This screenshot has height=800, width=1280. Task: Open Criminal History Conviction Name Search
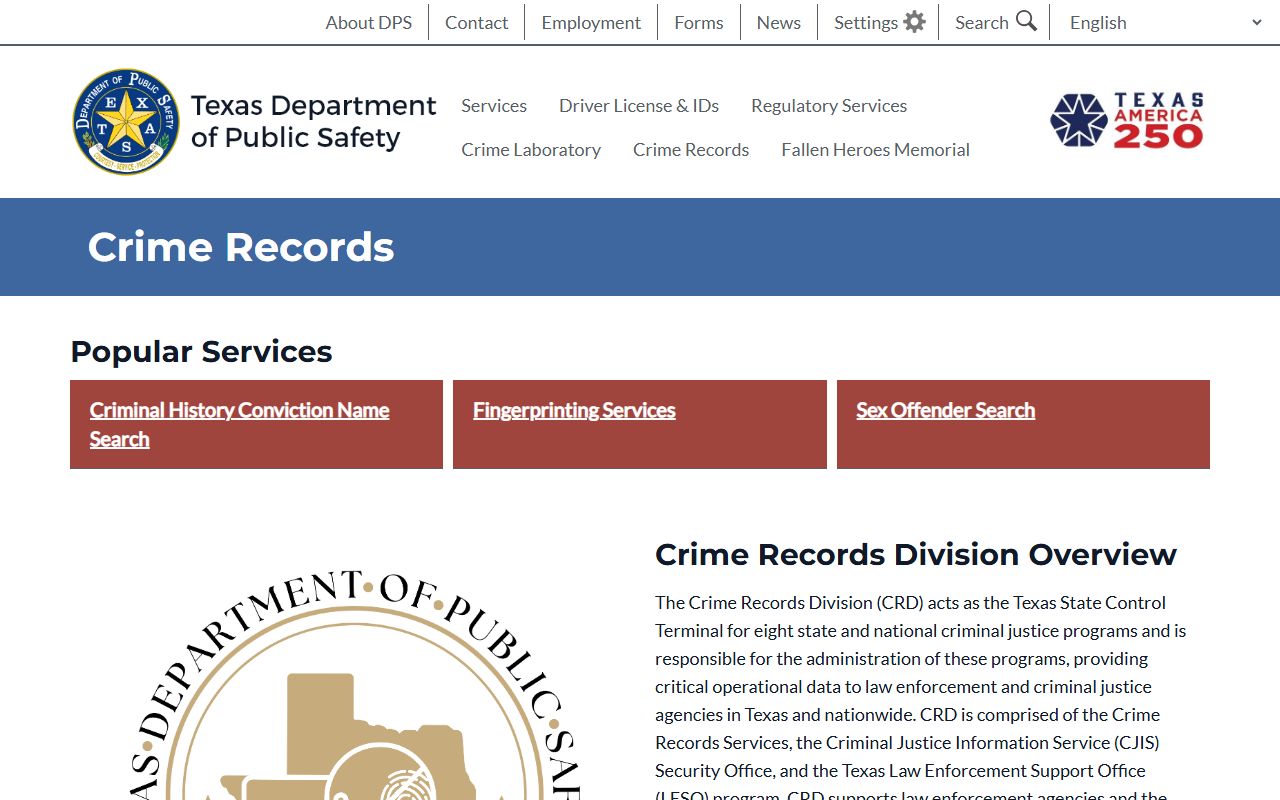click(x=240, y=424)
